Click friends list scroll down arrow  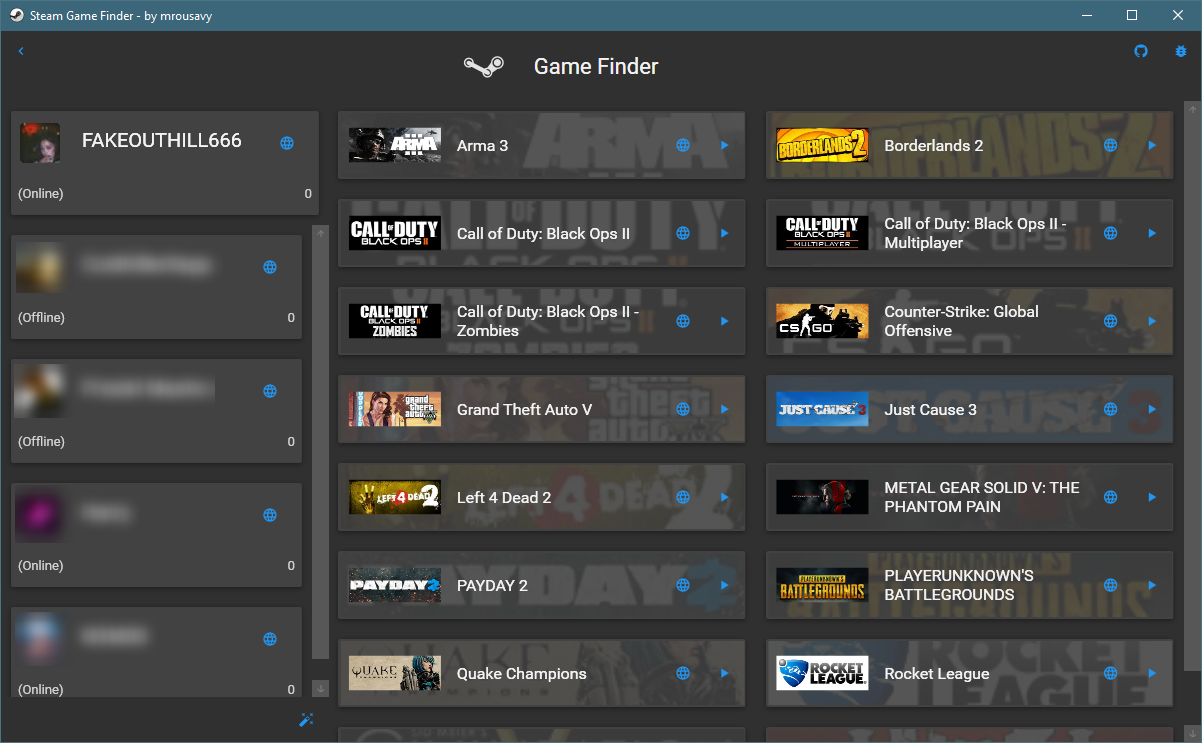(x=320, y=688)
